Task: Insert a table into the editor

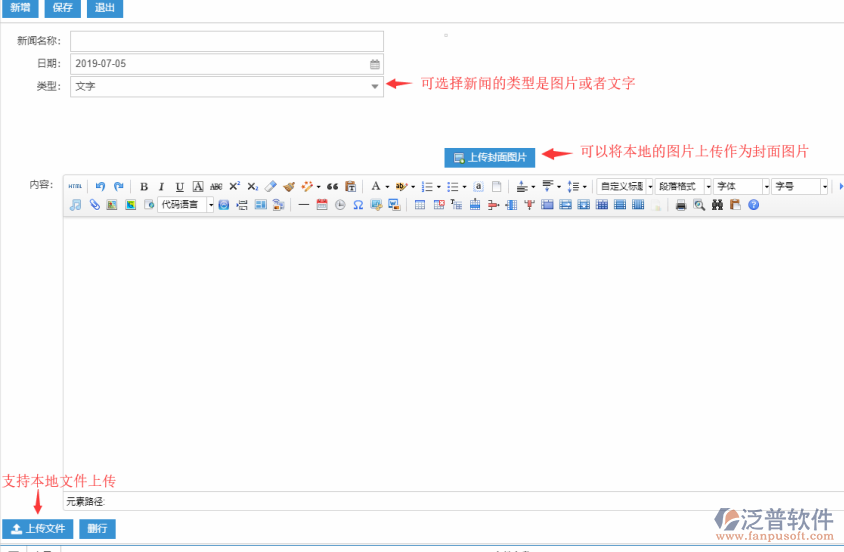Action: (x=420, y=204)
